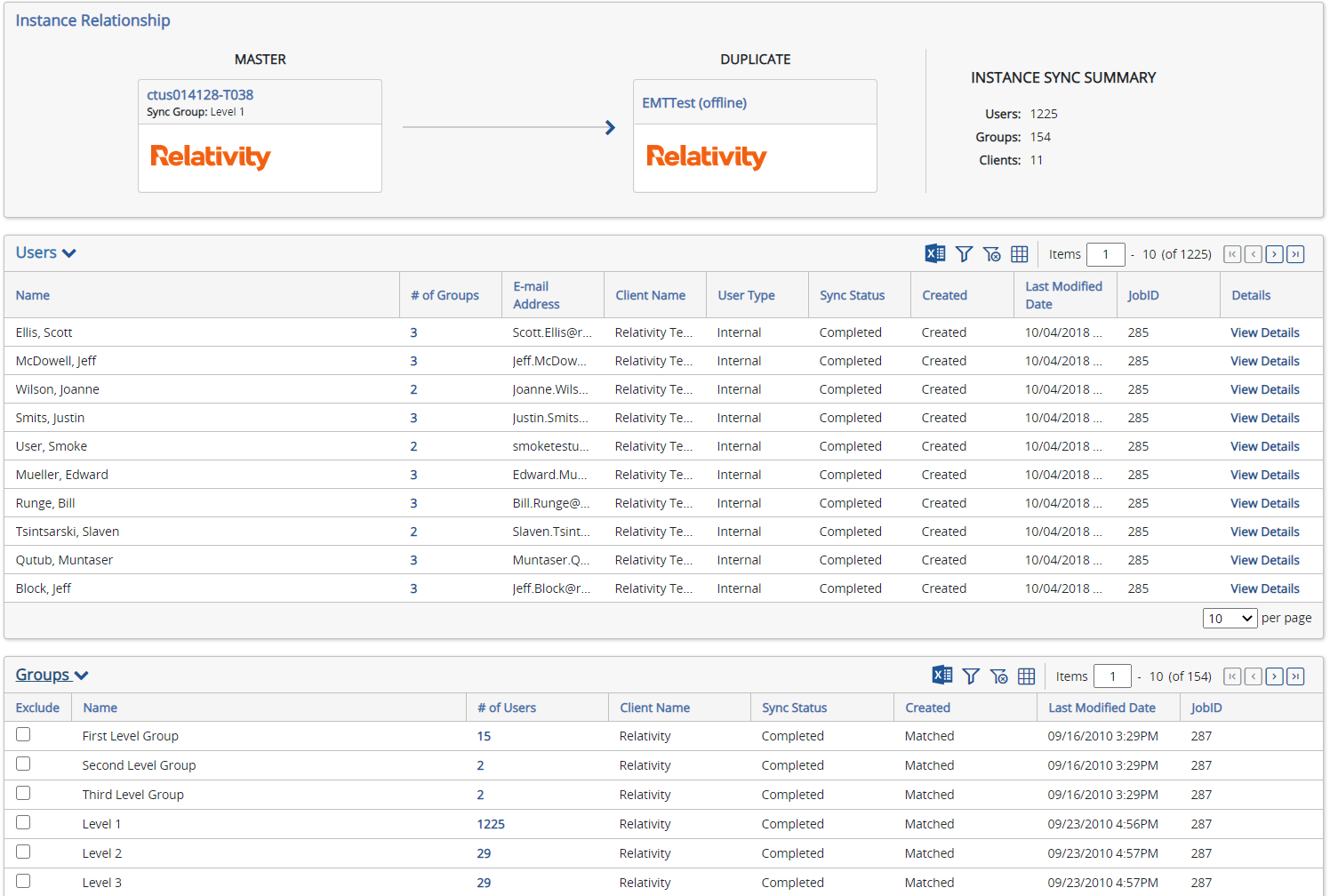Viewport: 1330px width, 896px height.
Task: Open column chooser for Groups grid
Action: (x=1027, y=676)
